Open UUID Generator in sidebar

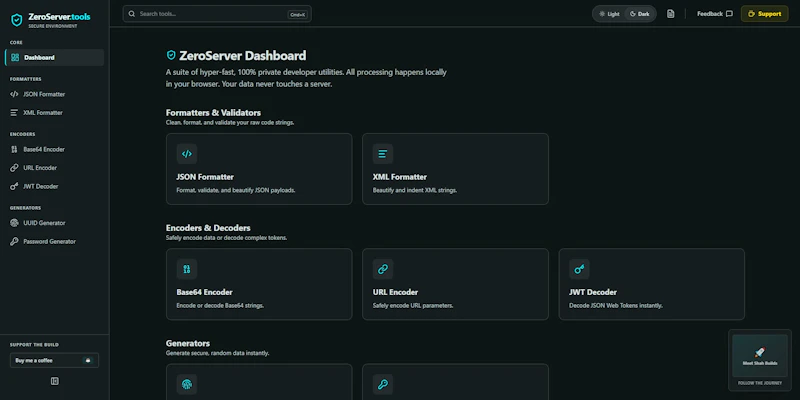[55, 223]
